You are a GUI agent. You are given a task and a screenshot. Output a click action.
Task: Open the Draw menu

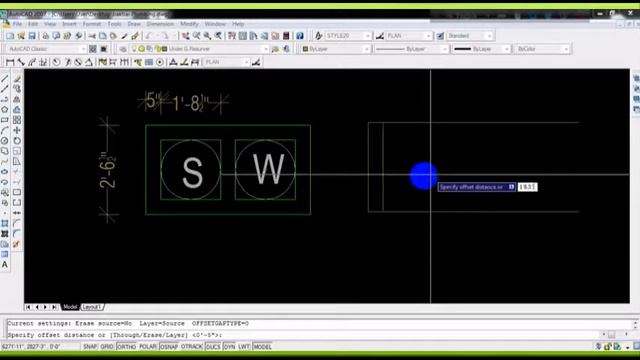click(134, 24)
